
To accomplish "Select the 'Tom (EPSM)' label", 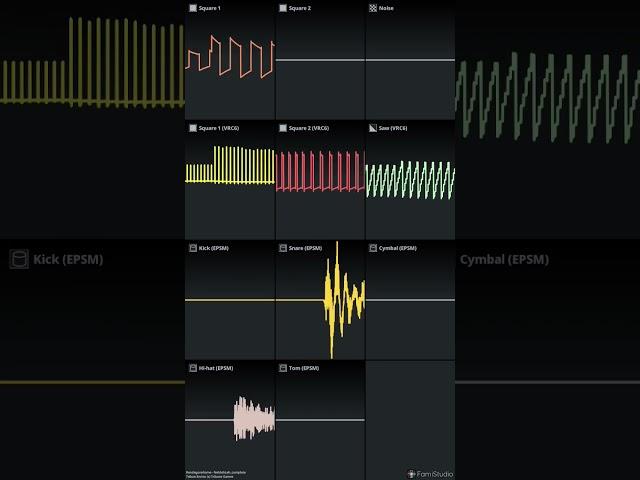I will pos(304,368).
